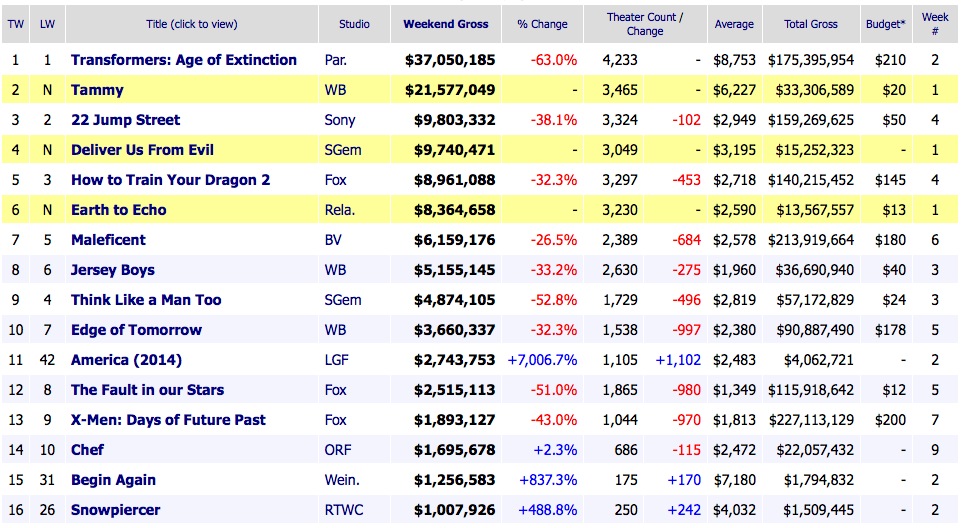View How to Train Your Dragon 2
Screen dimensions: 961x528
170,180
